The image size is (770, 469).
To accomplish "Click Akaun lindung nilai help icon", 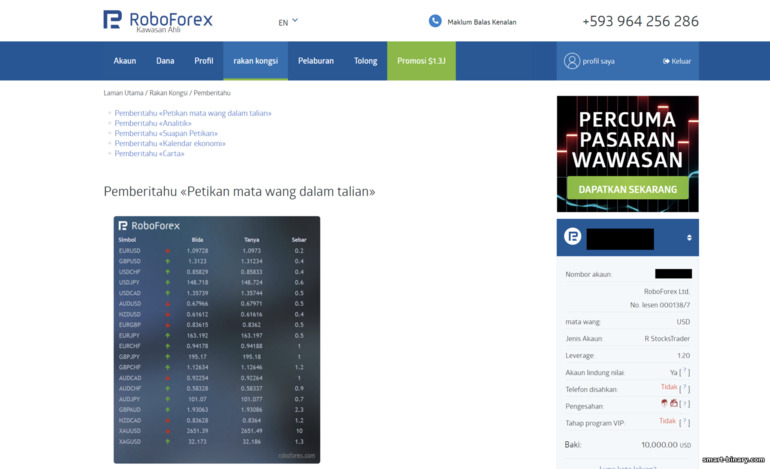I will click(x=685, y=372).
